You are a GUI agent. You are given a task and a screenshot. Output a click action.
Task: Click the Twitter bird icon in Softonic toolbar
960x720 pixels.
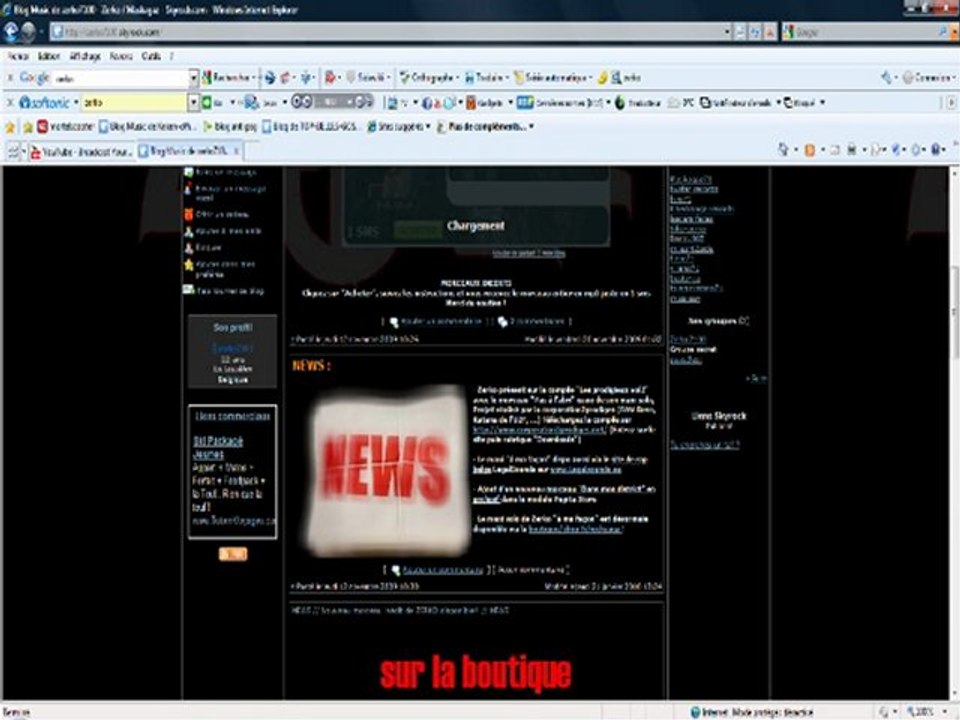coord(450,103)
